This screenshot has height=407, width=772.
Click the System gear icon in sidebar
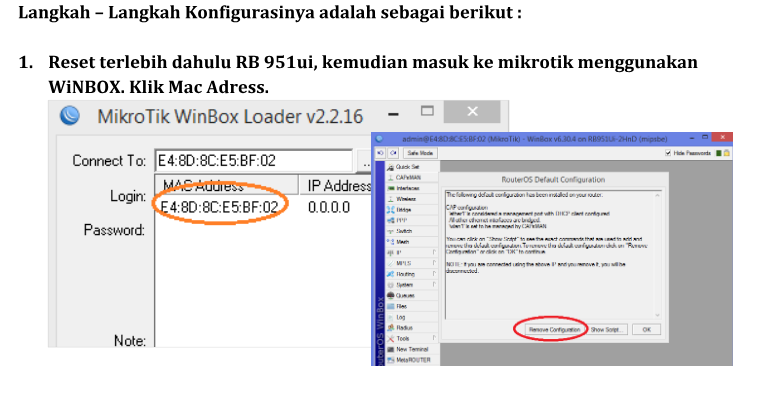[390, 284]
